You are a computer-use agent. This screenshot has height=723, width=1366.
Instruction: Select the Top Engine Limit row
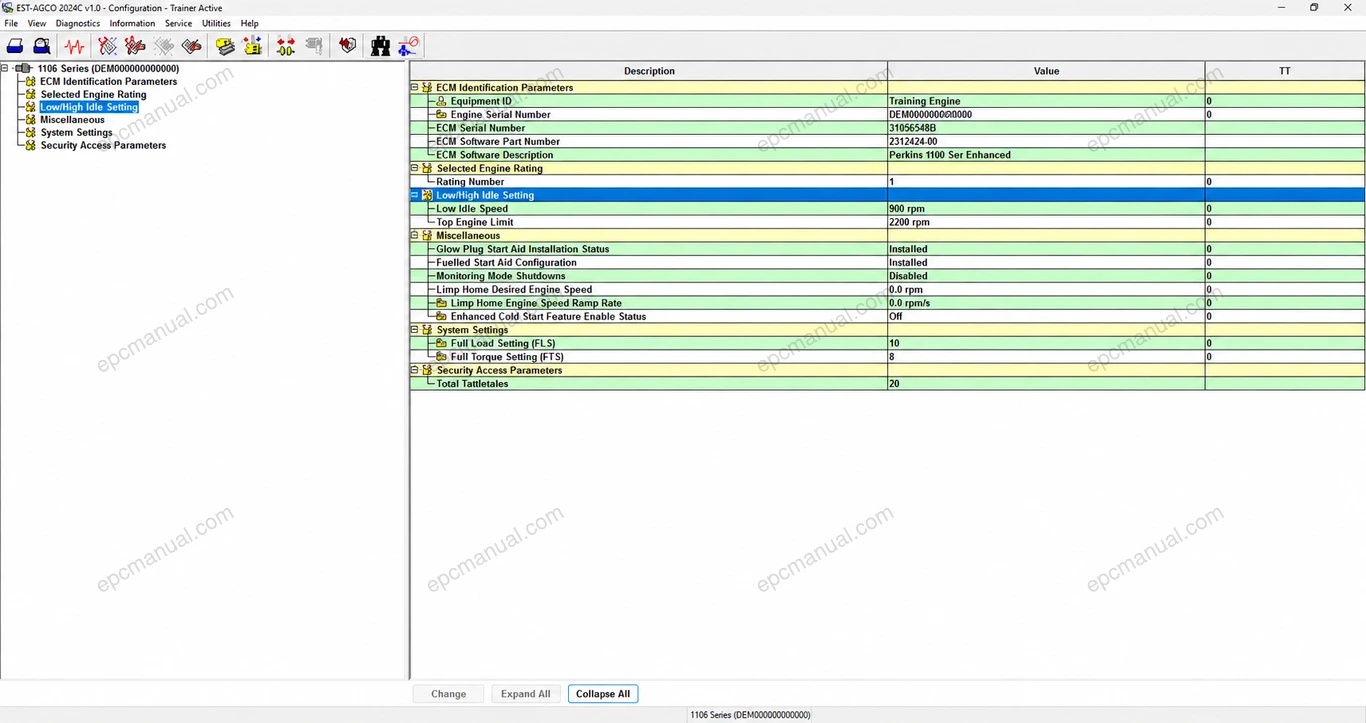point(888,223)
